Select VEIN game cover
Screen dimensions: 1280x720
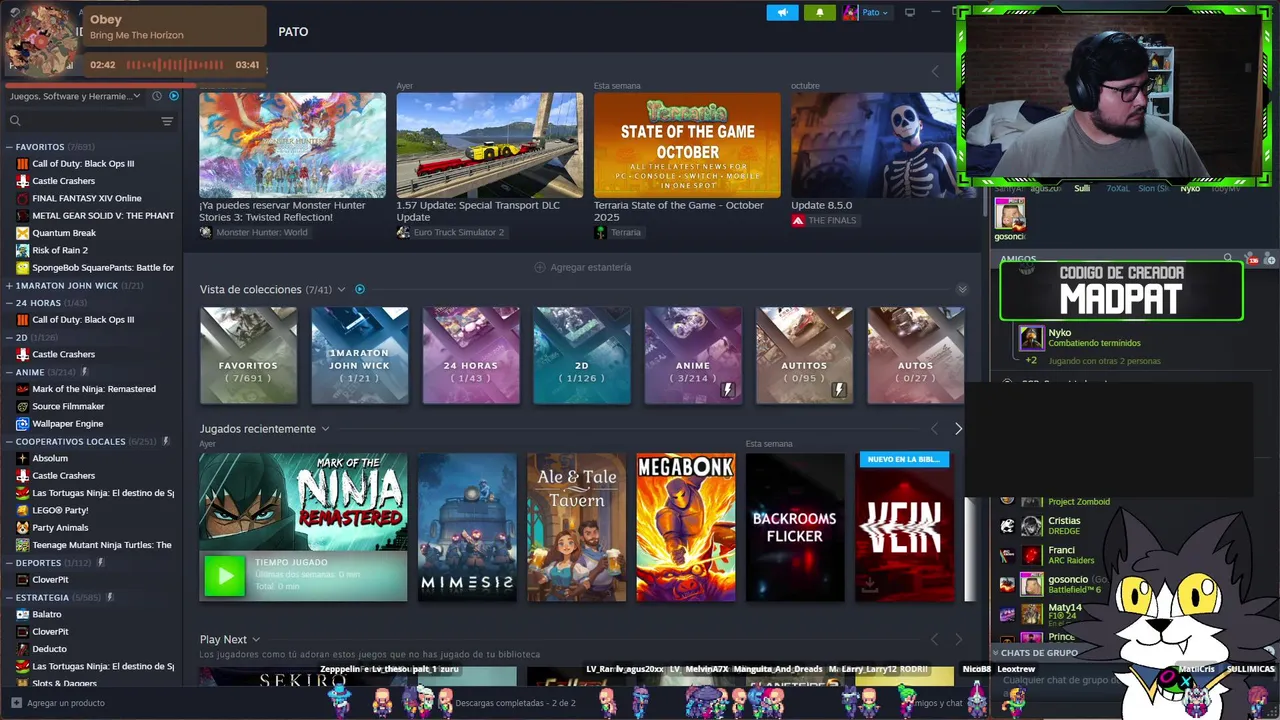coord(904,528)
